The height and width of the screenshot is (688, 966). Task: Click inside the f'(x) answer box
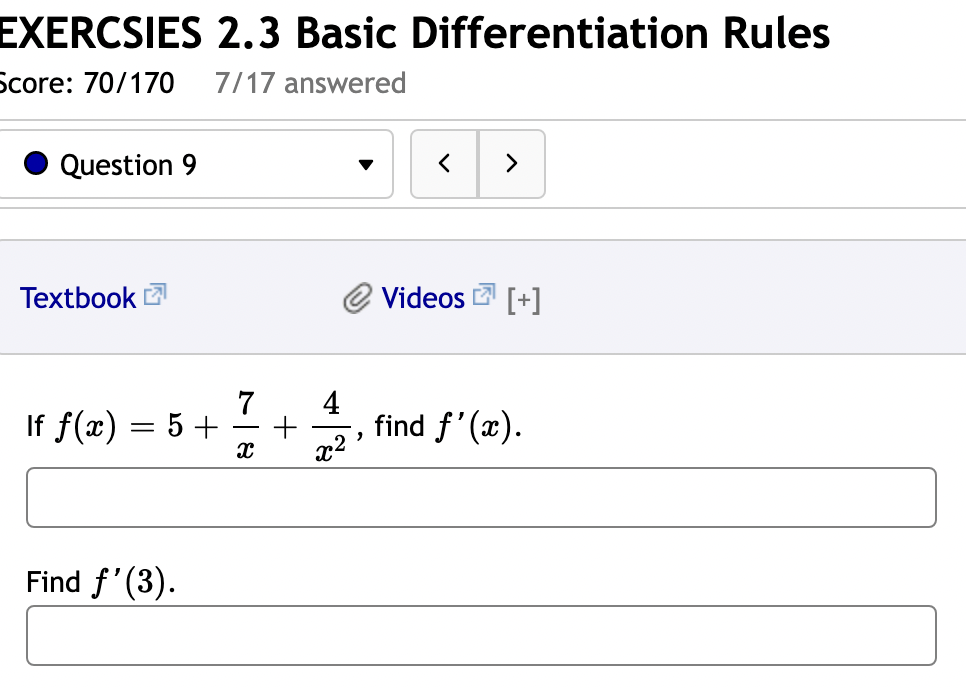tap(482, 497)
